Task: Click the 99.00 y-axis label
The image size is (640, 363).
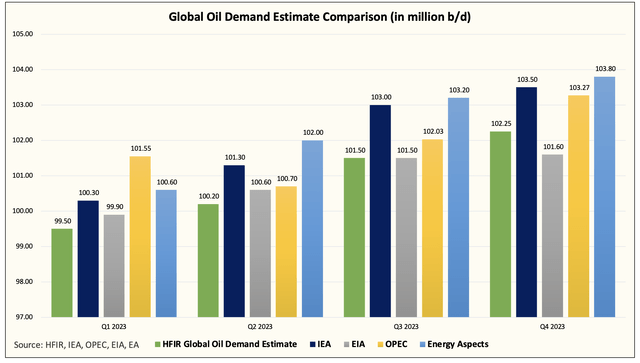Action: 23,246
